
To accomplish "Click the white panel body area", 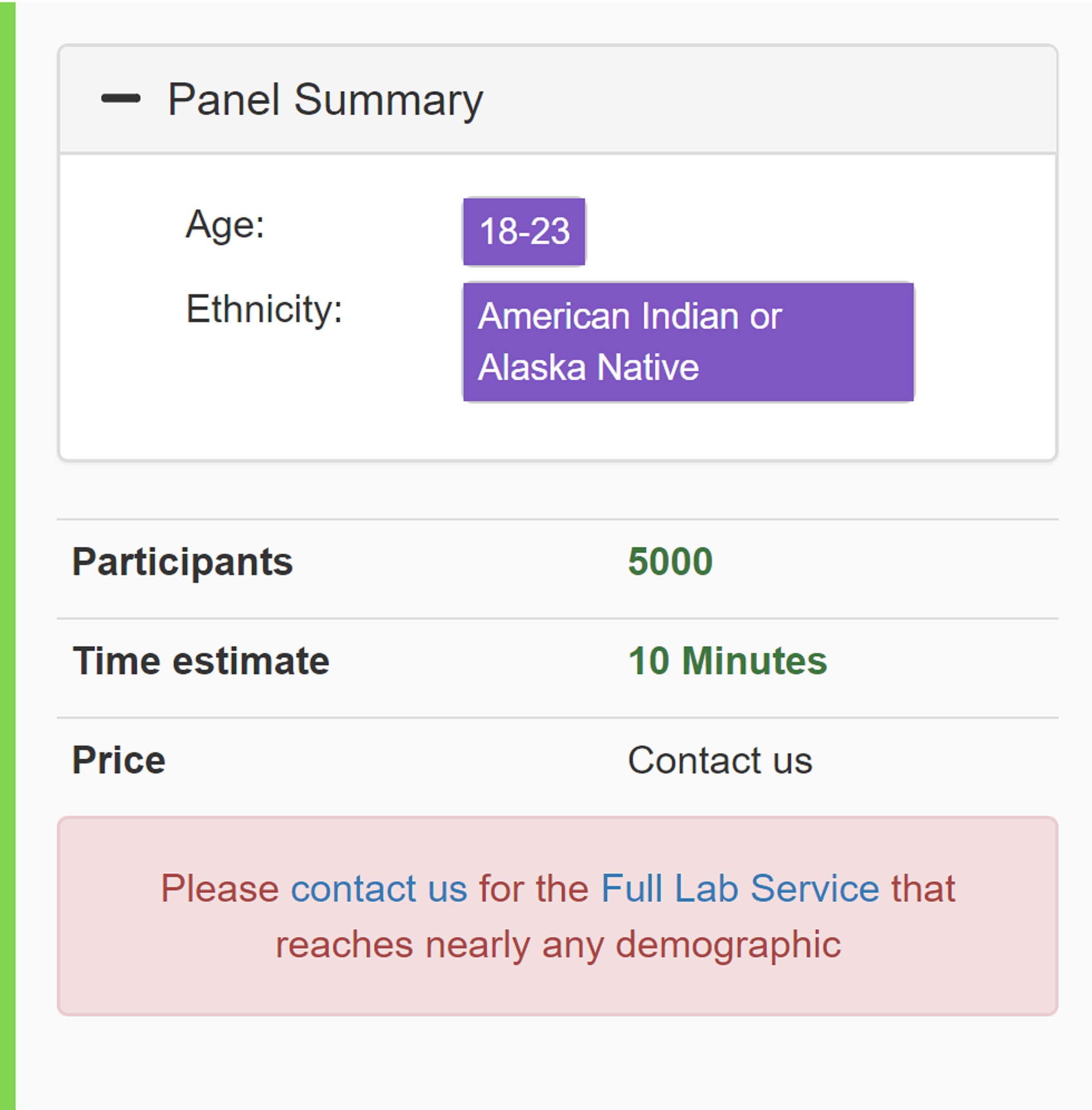I will coord(558,307).
